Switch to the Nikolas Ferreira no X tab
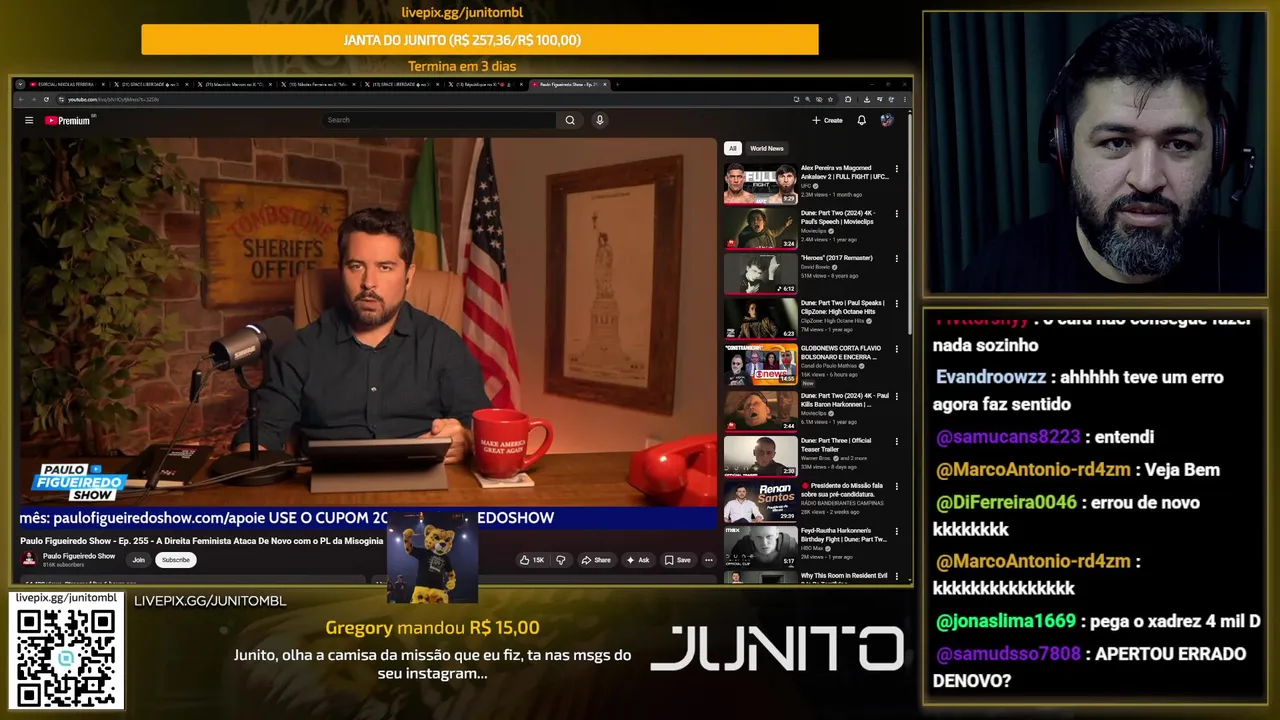 coord(318,84)
